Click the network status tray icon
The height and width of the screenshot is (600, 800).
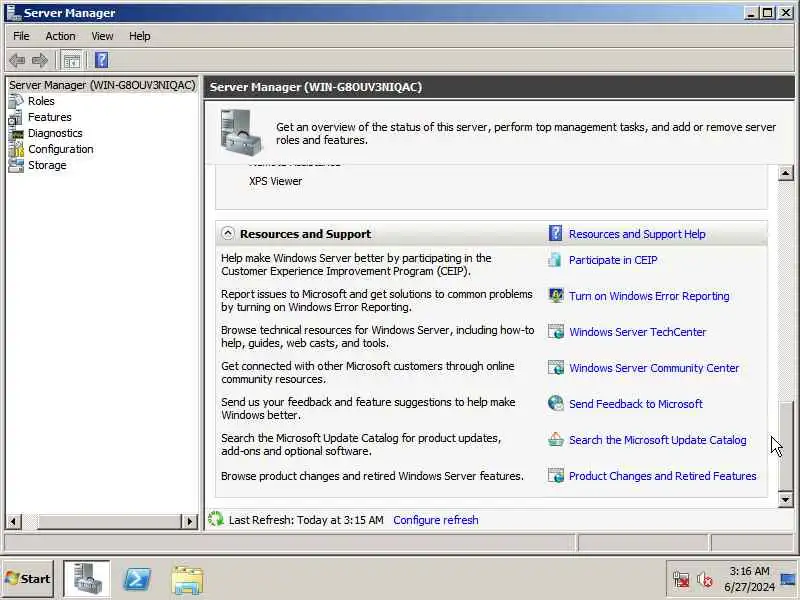pyautogui.click(x=681, y=580)
